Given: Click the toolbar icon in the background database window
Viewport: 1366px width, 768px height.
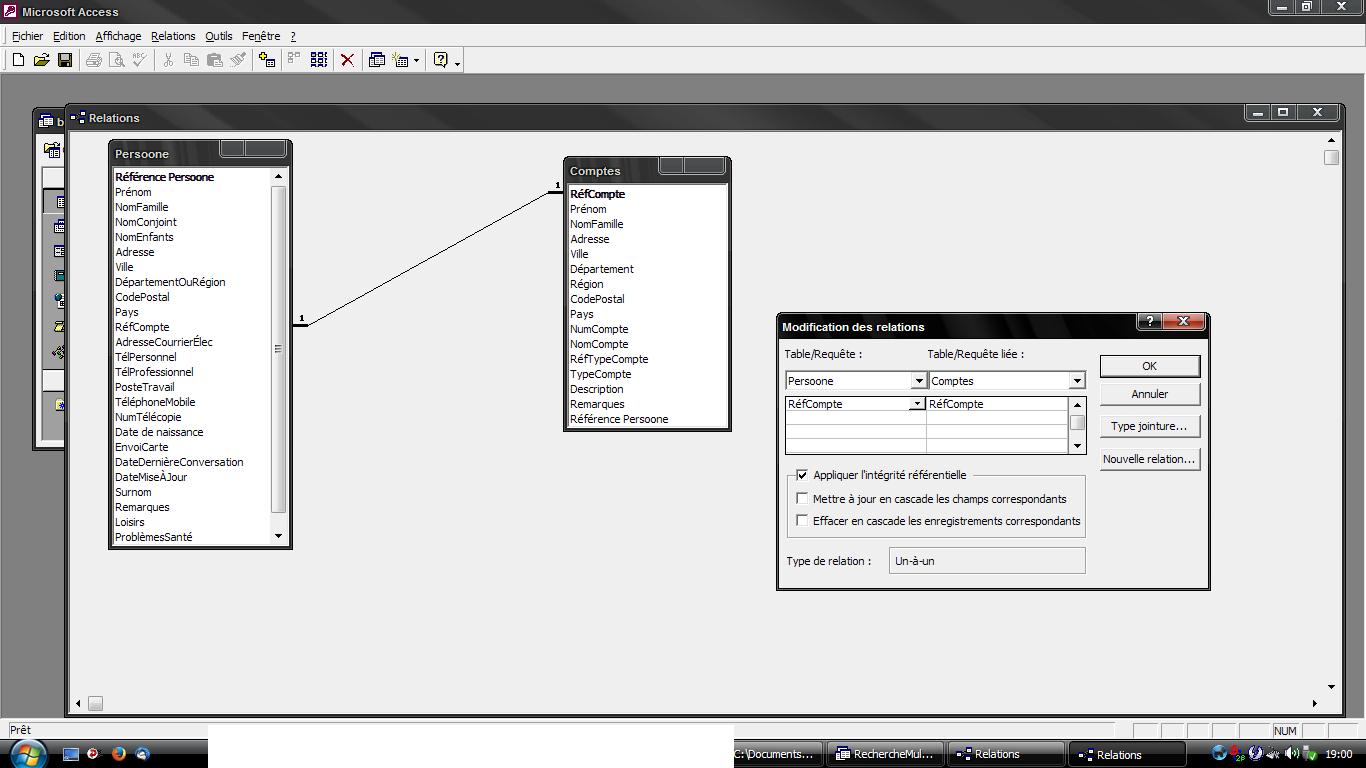Looking at the screenshot, I should click(x=51, y=151).
